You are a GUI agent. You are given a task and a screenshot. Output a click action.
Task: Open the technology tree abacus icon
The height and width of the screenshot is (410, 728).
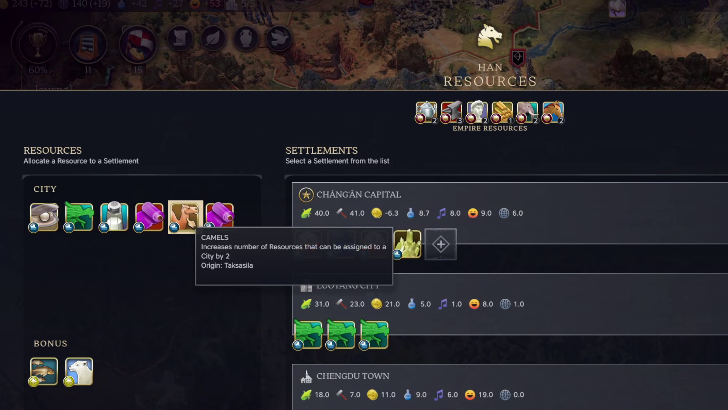pyautogui.click(x=88, y=45)
